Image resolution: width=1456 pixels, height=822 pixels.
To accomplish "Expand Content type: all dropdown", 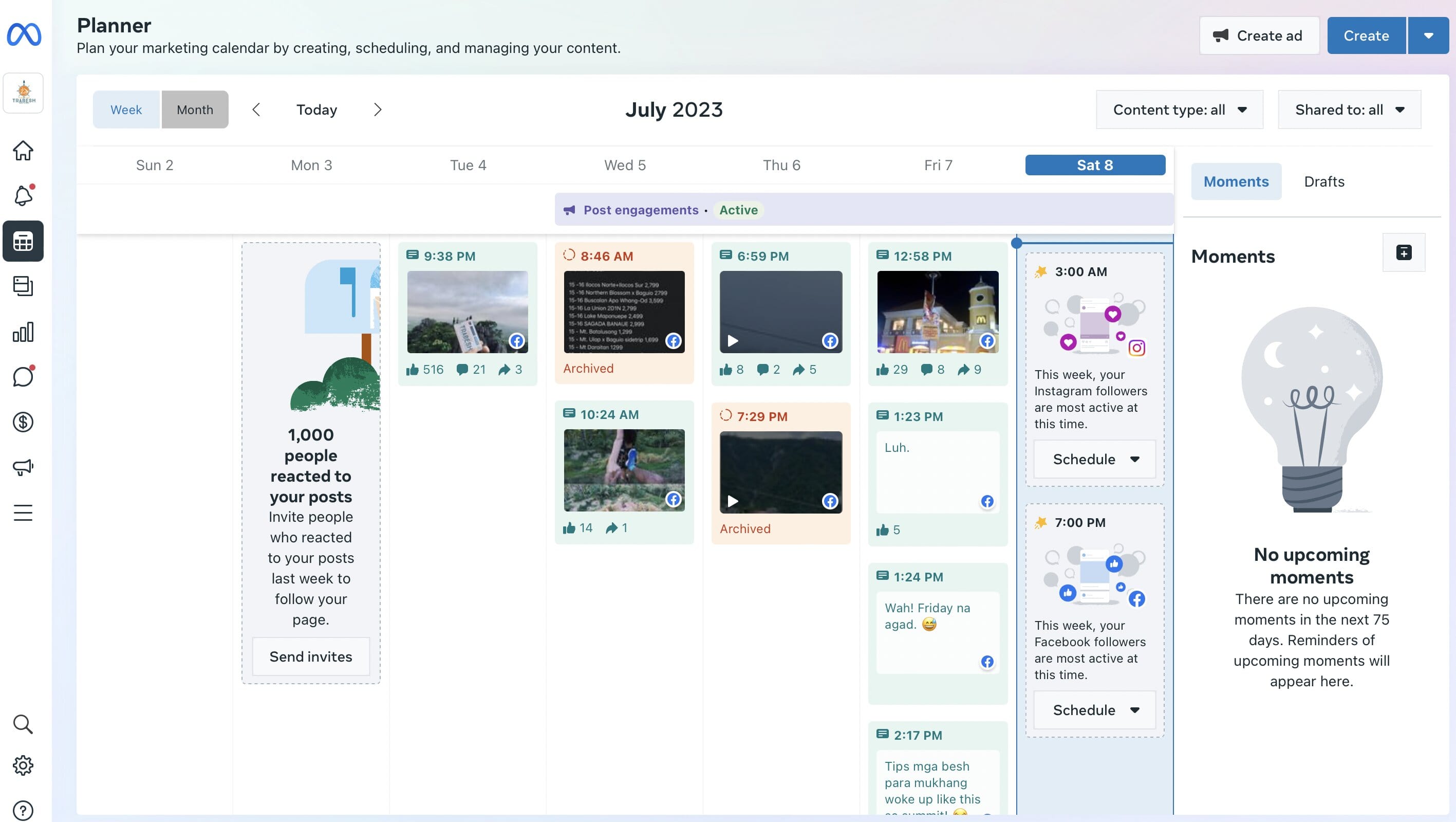I will [x=1180, y=109].
